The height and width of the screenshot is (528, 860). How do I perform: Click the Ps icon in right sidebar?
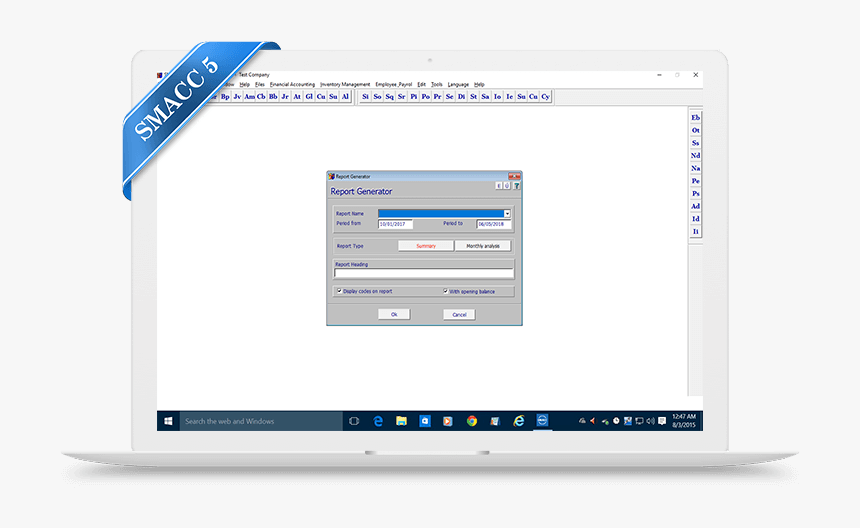click(695, 194)
